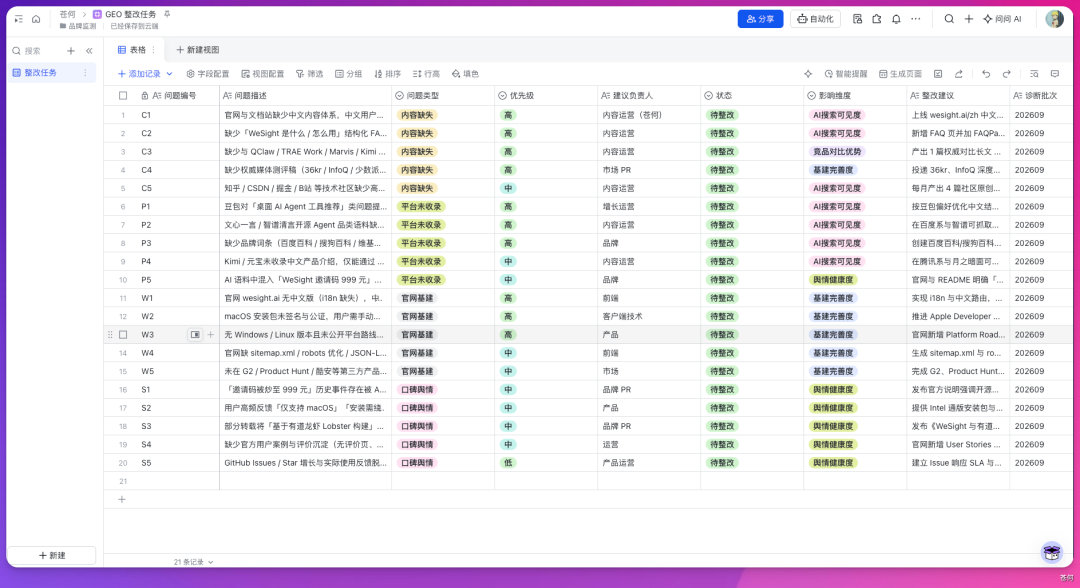
Task: Open the 填色 fill color tool
Action: coord(465,74)
